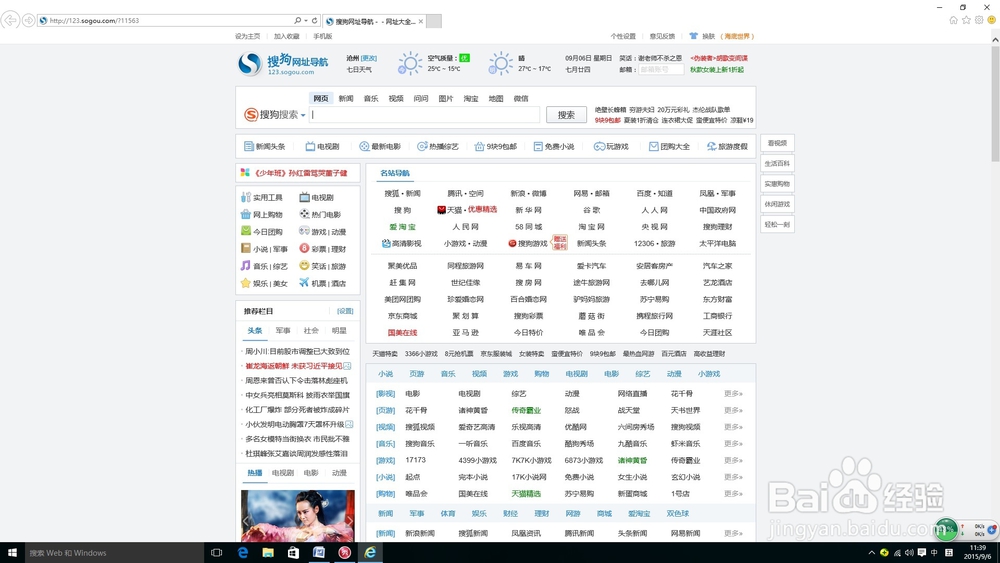Screen dimensions: 1000x563
Task: Click the Windows Start button
Action: click(11, 553)
